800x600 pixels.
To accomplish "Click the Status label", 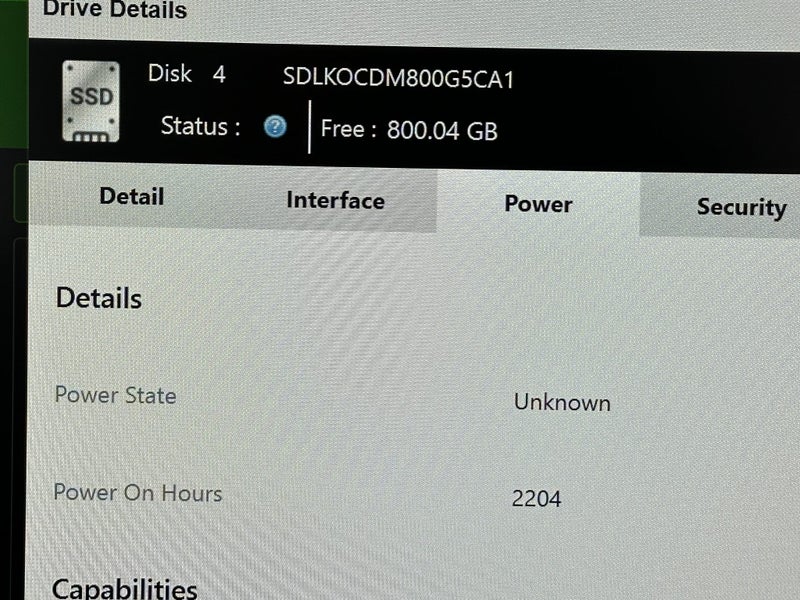I will point(201,126).
